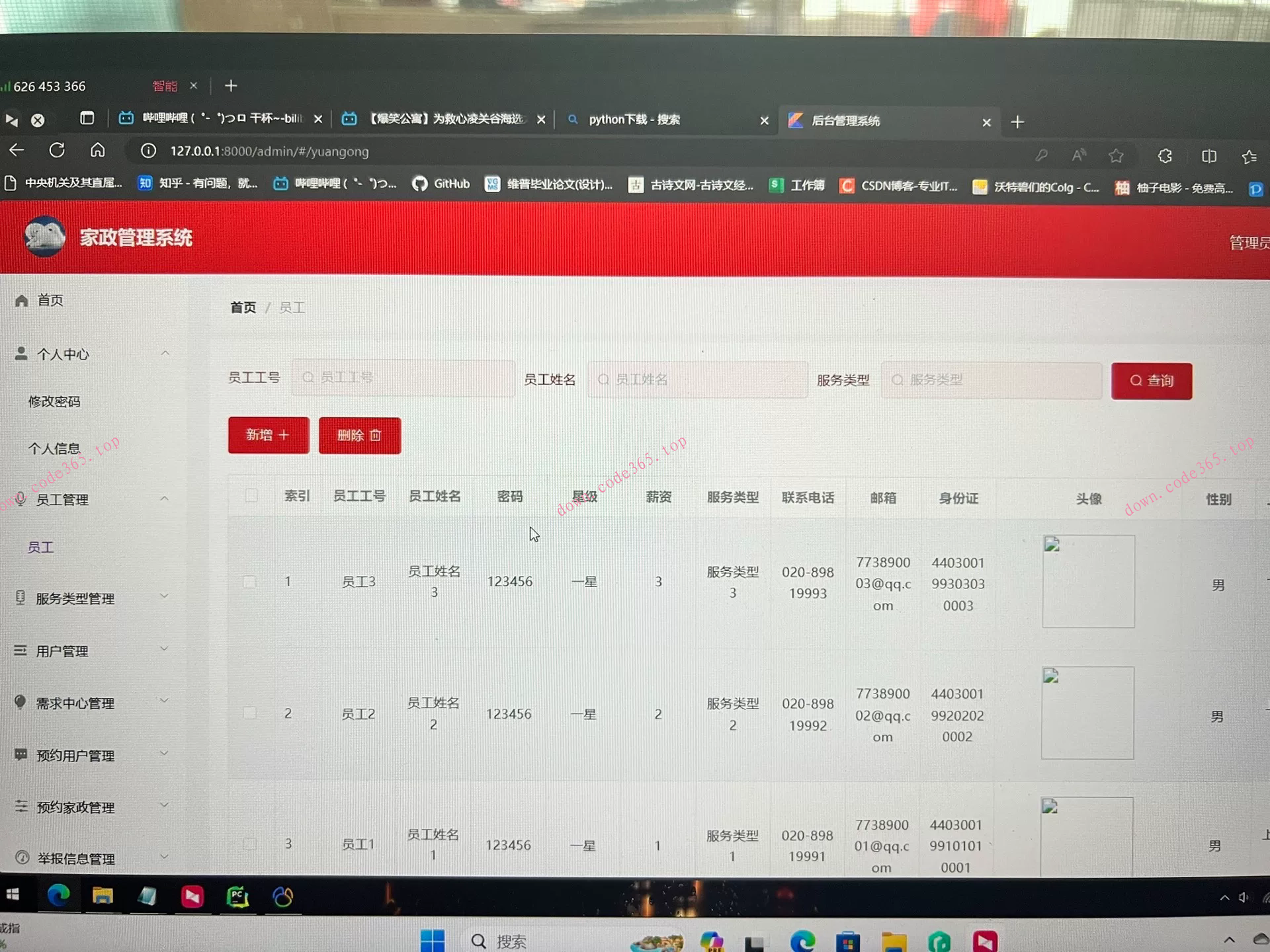Screen dimensions: 1270x952
Task: Click the 家政管理系统 logo image
Action: (44, 236)
